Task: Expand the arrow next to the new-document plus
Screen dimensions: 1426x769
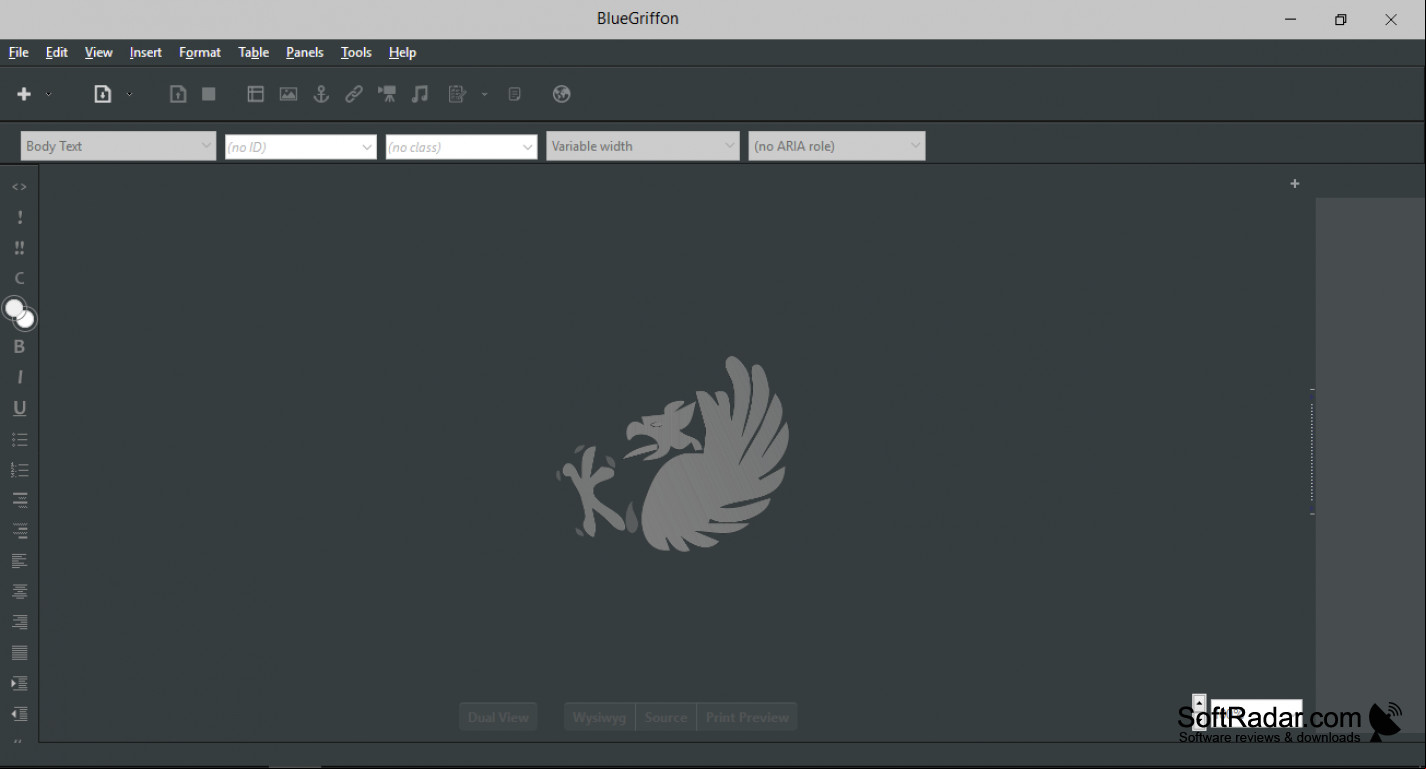Action: tap(48, 94)
